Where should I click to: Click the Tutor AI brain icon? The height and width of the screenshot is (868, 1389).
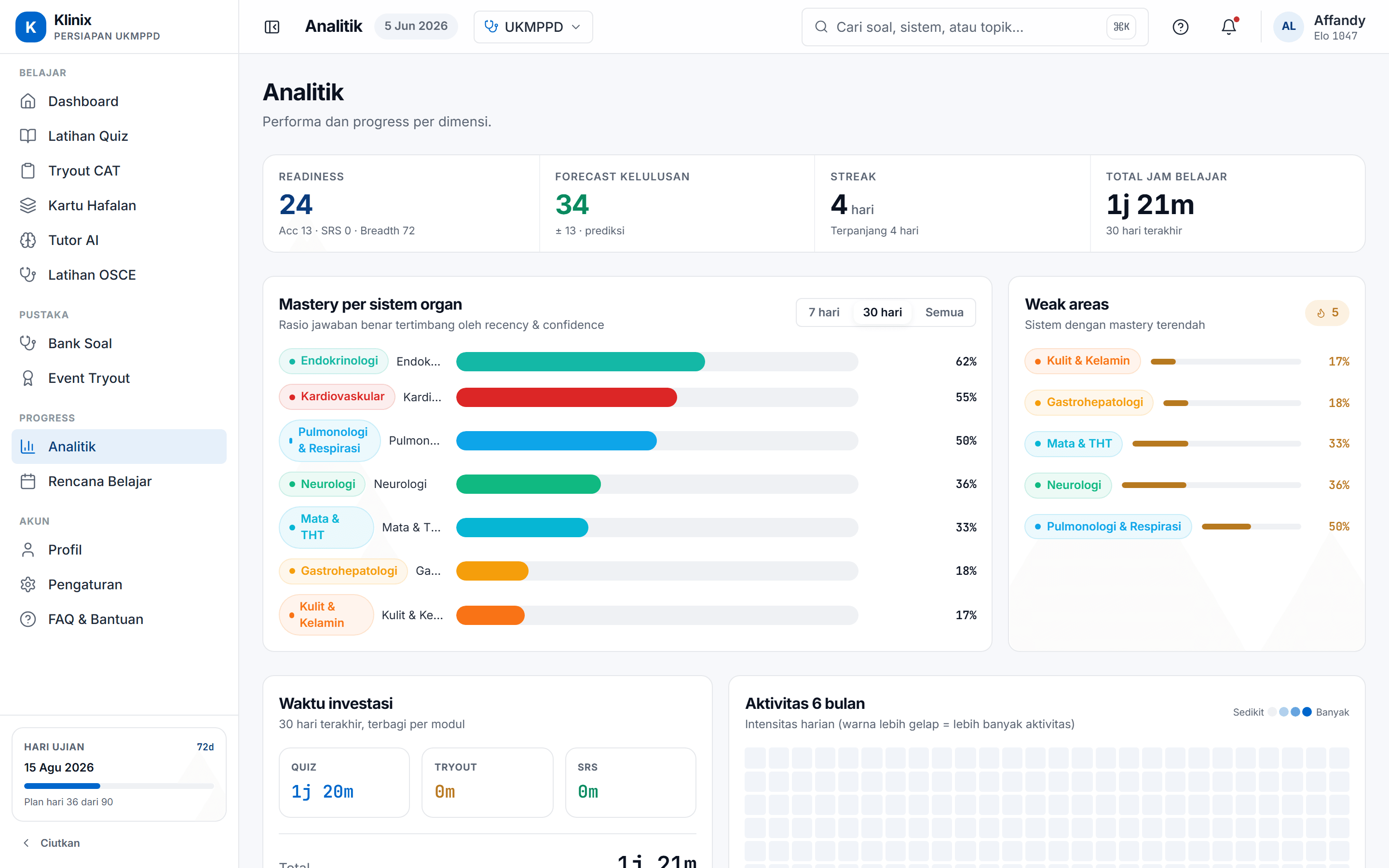(28, 240)
